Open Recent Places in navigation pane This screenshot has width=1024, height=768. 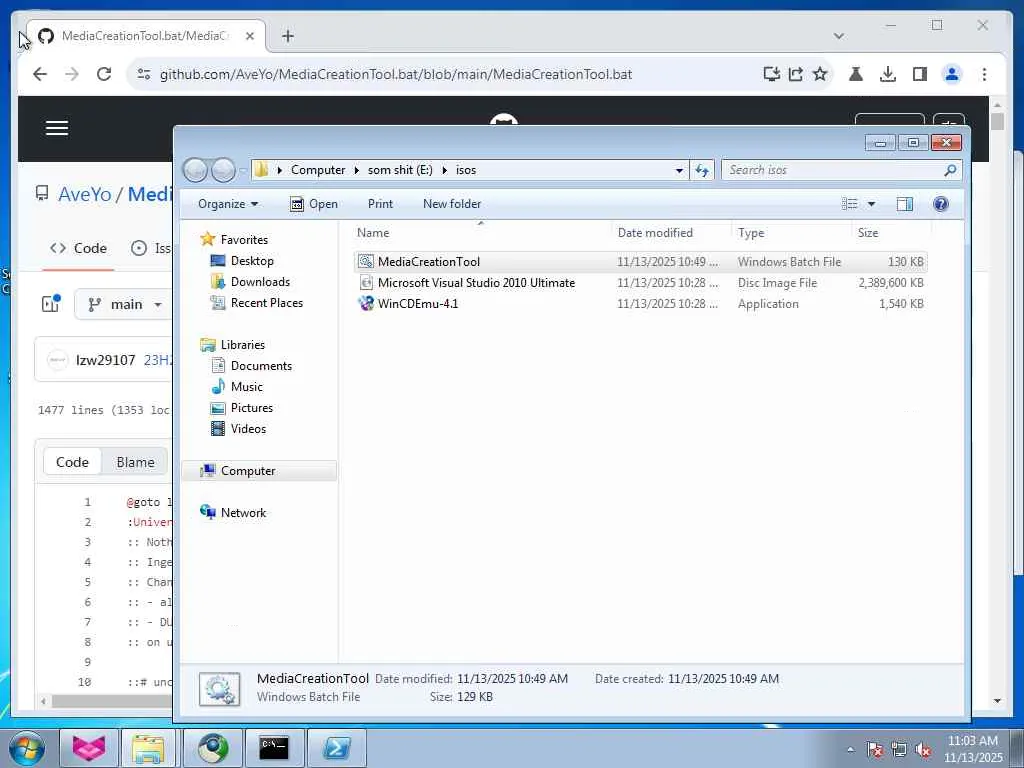point(257,303)
